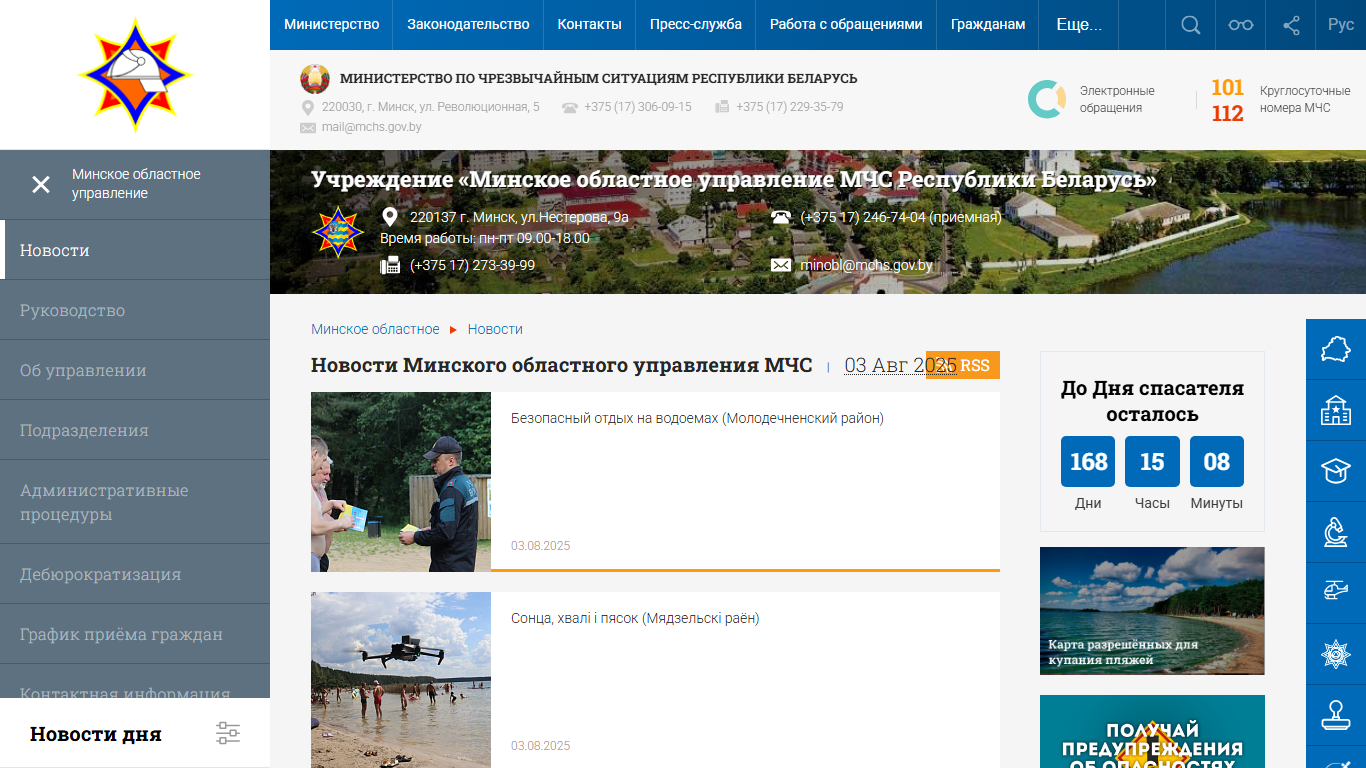Viewport: 1366px width, 768px height.
Task: Select Новости in the left sidebar
Action: 135,250
